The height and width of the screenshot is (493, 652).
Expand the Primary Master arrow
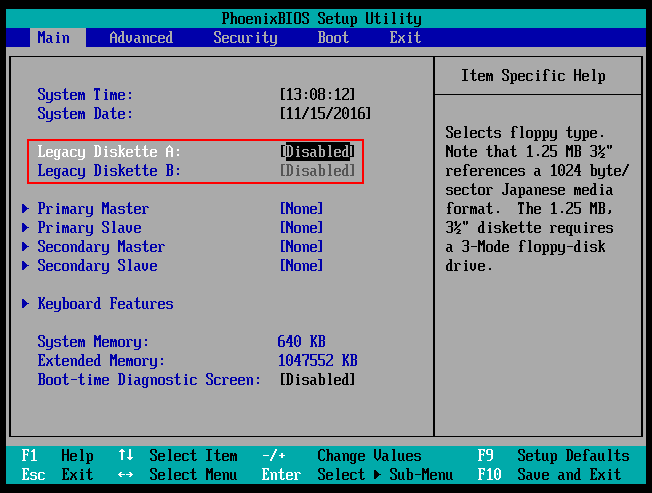(x=25, y=209)
